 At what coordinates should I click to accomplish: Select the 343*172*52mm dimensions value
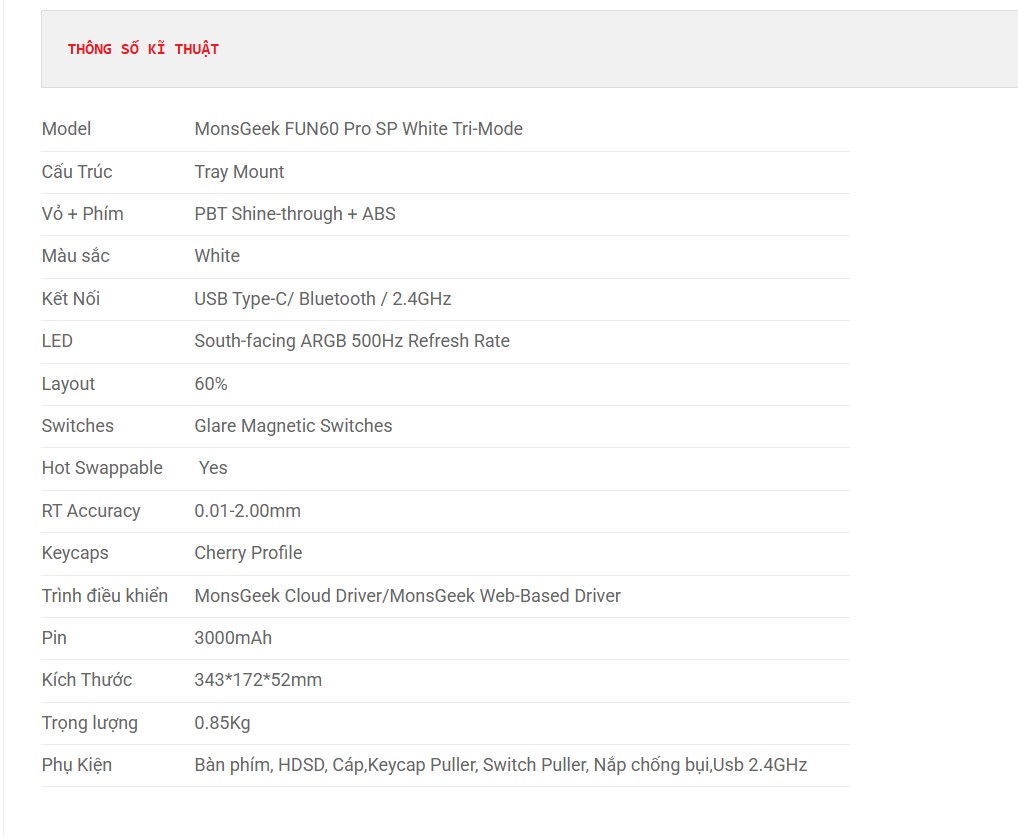258,680
